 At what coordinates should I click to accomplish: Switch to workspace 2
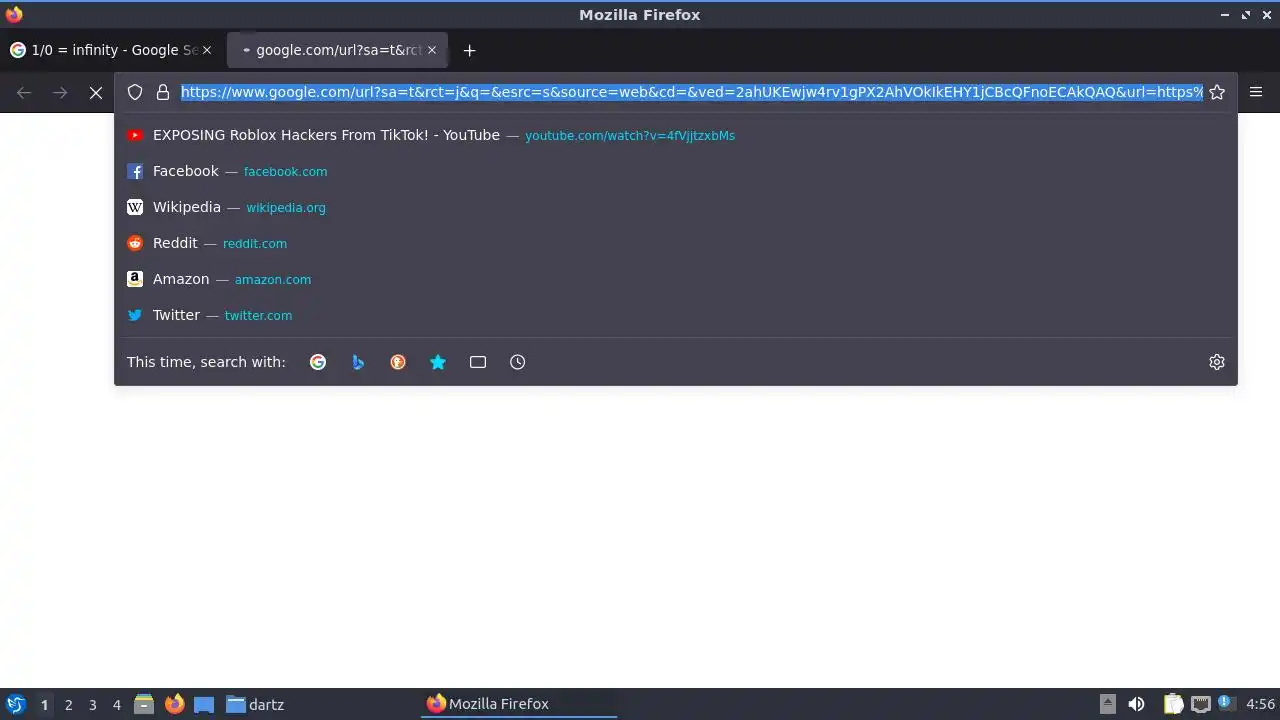(x=68, y=705)
